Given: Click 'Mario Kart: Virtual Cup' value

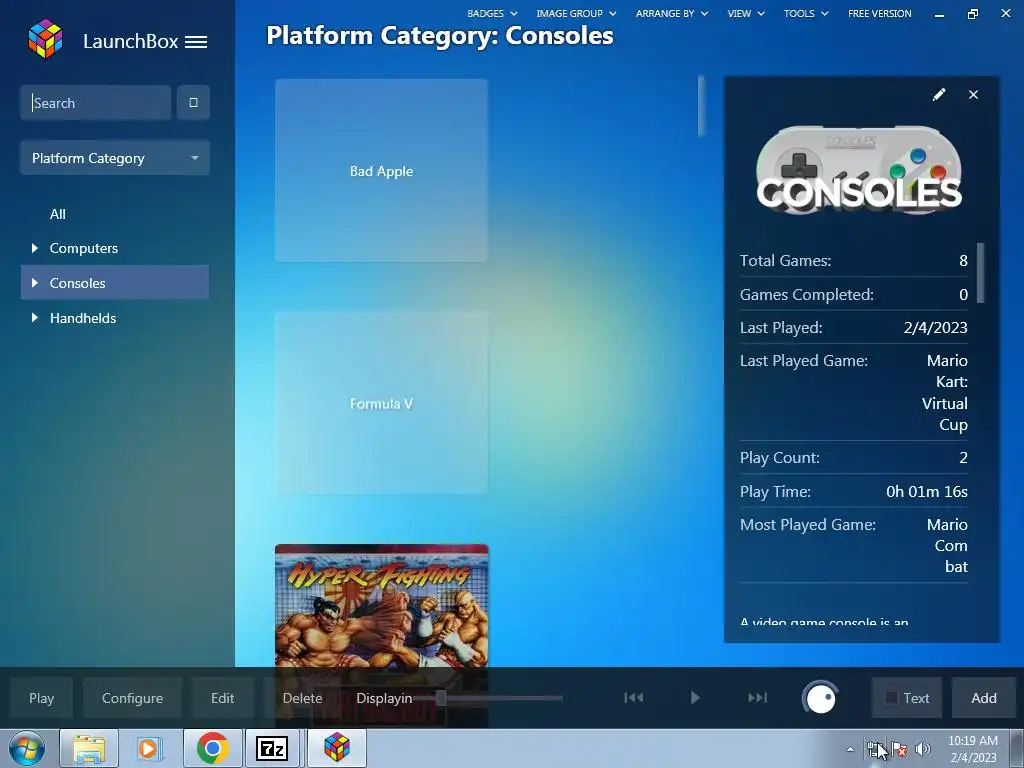Looking at the screenshot, I should (945, 392).
